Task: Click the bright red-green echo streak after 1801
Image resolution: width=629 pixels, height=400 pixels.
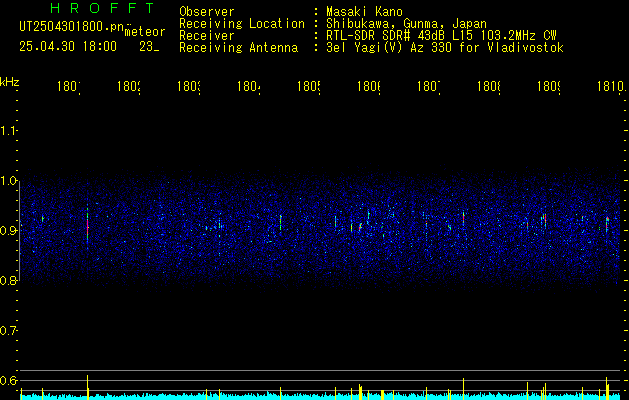Action: 87,225
